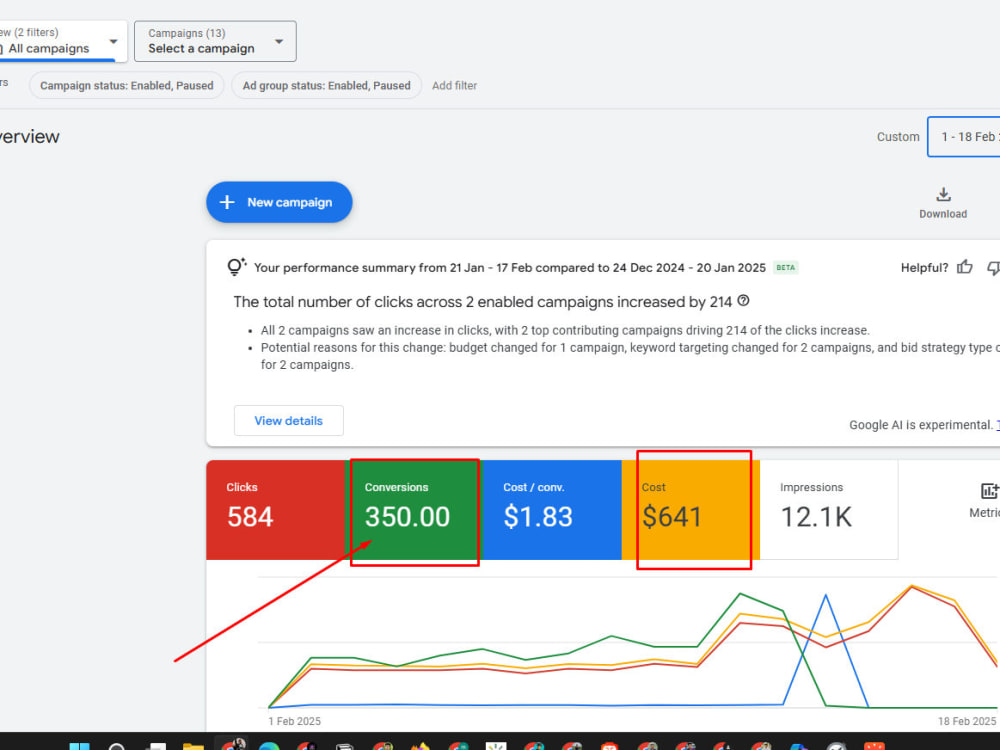1000x750 pixels.
Task: Click the Campaign status: Enabled, Paused filter chip
Action: click(126, 85)
